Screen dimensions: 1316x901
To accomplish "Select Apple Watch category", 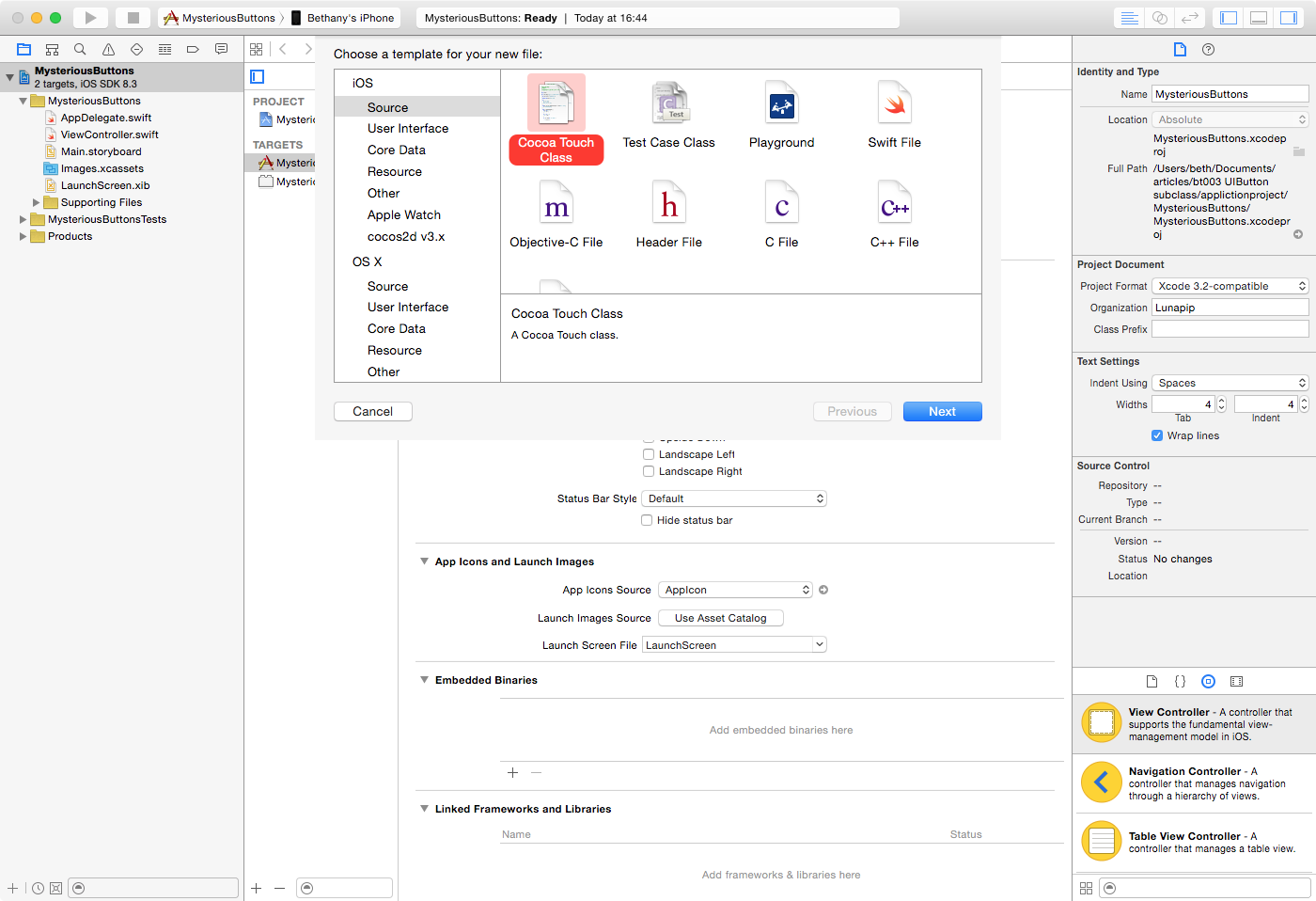I will (x=417, y=215).
